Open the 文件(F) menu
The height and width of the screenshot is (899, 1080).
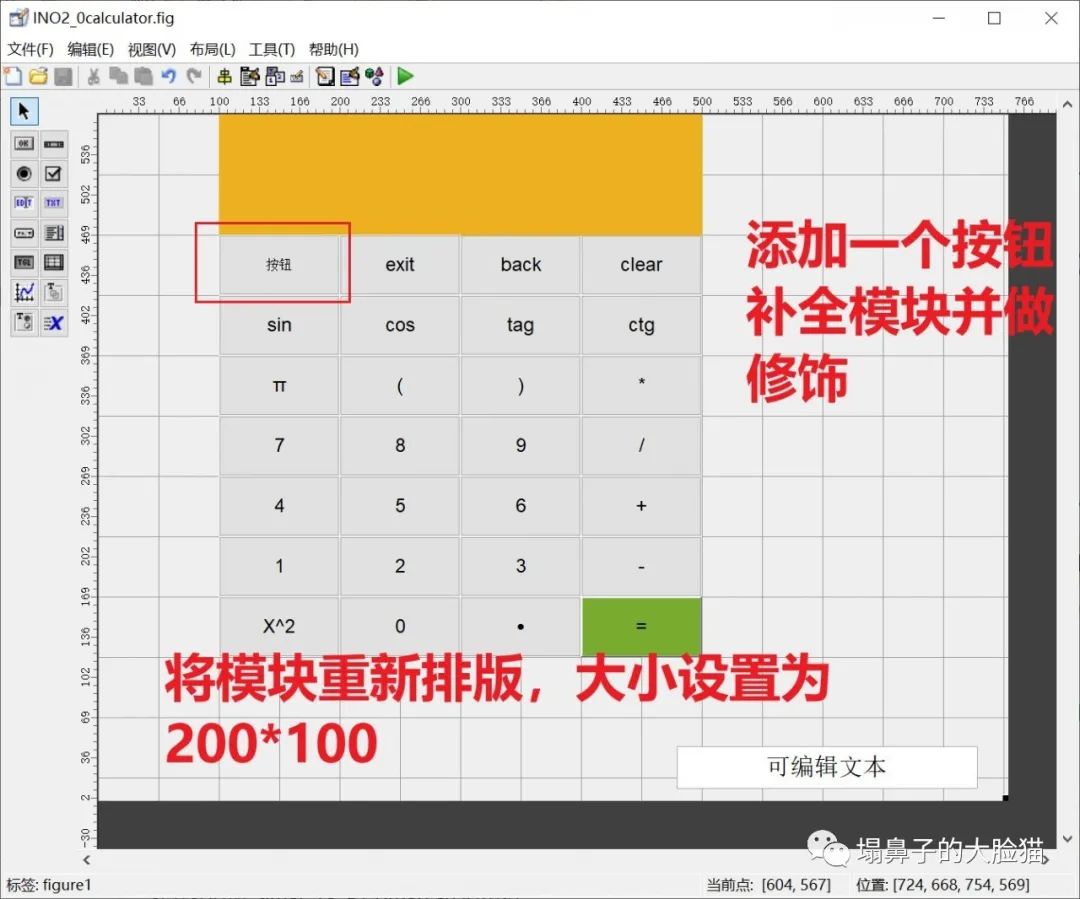click(31, 49)
